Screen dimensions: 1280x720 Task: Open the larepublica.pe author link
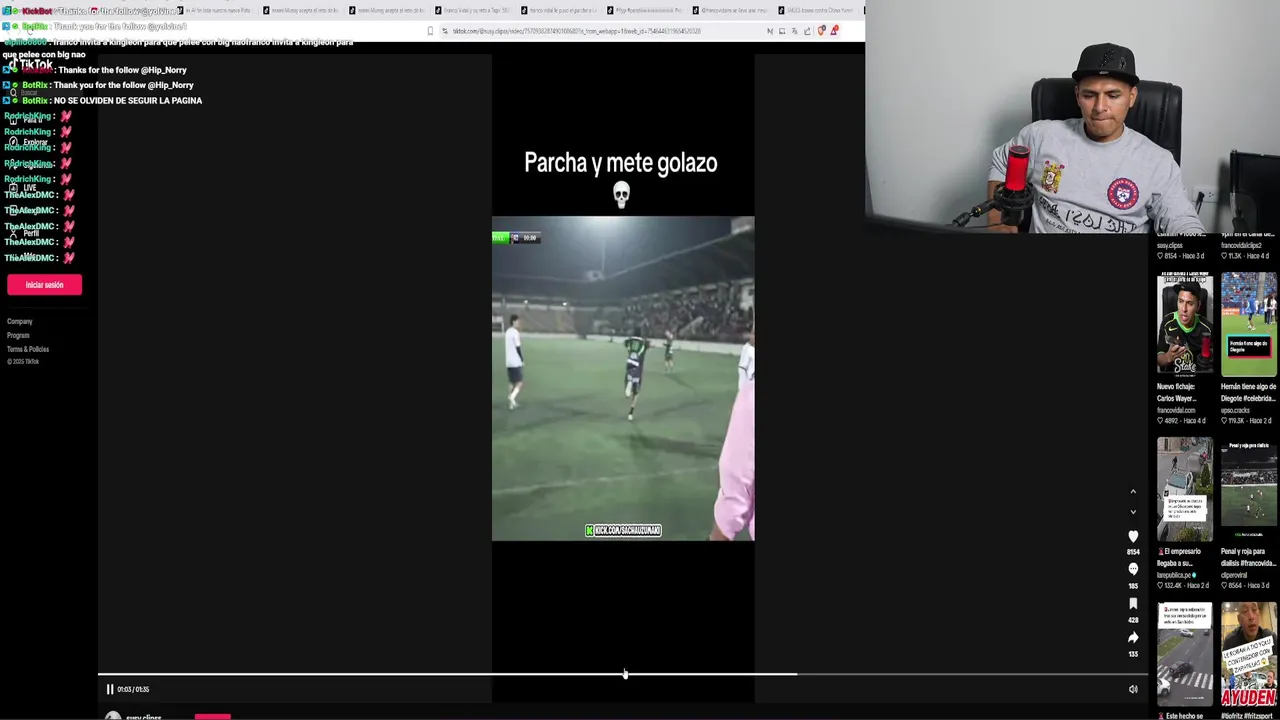click(1177, 575)
